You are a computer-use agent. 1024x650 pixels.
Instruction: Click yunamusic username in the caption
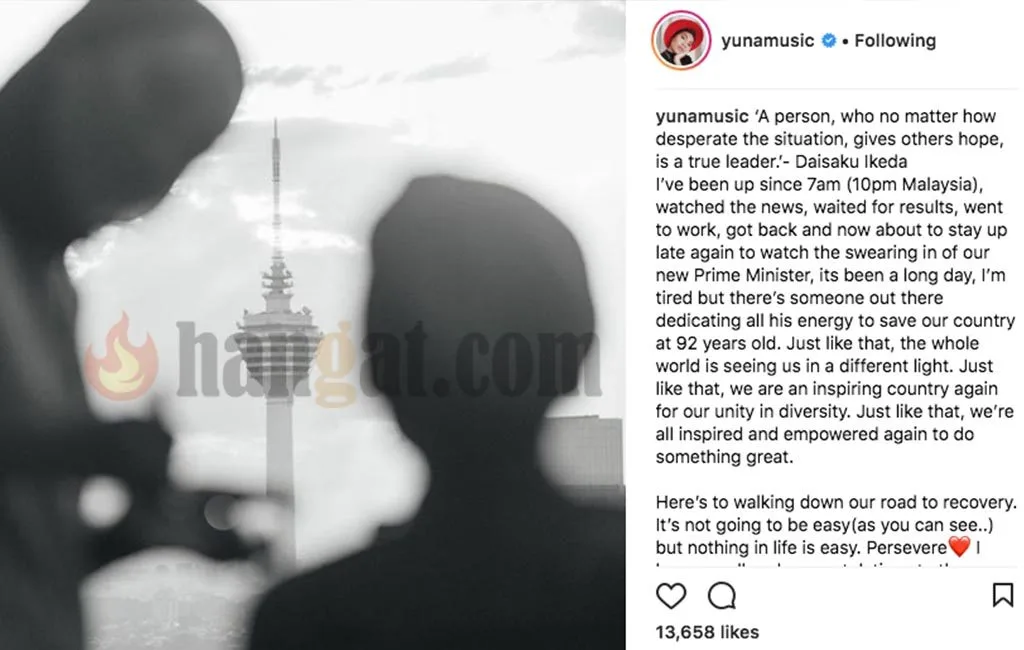702,116
